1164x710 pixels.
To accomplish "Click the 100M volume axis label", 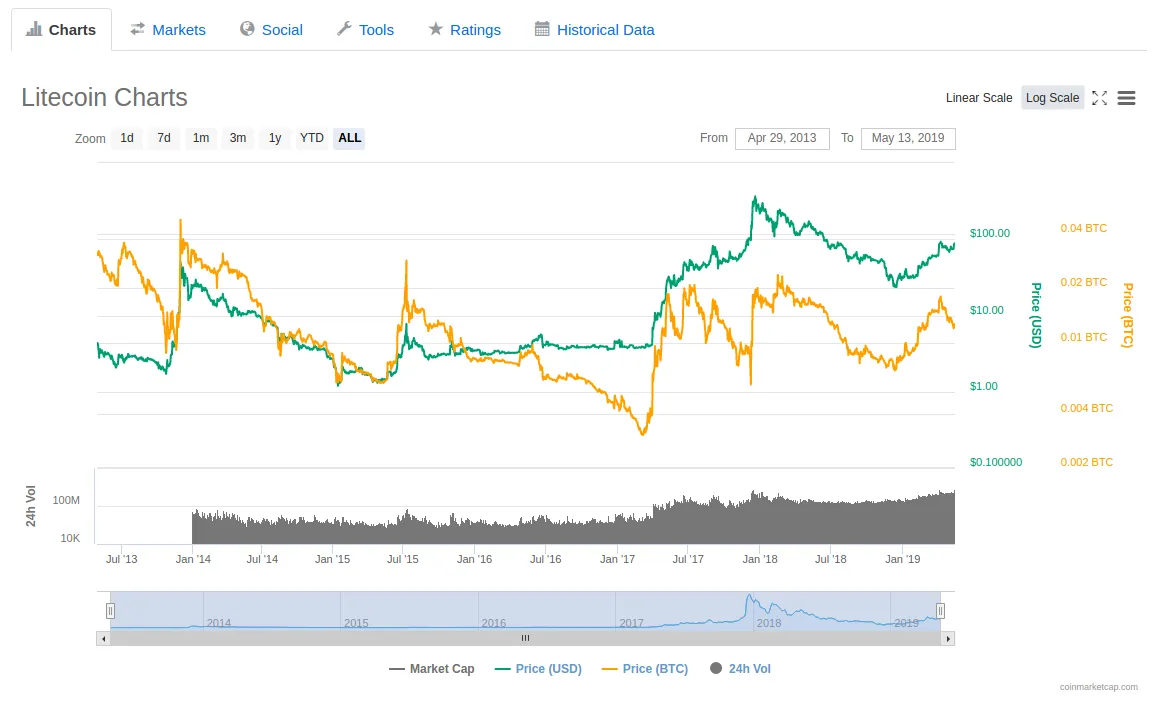I will 66,501.
